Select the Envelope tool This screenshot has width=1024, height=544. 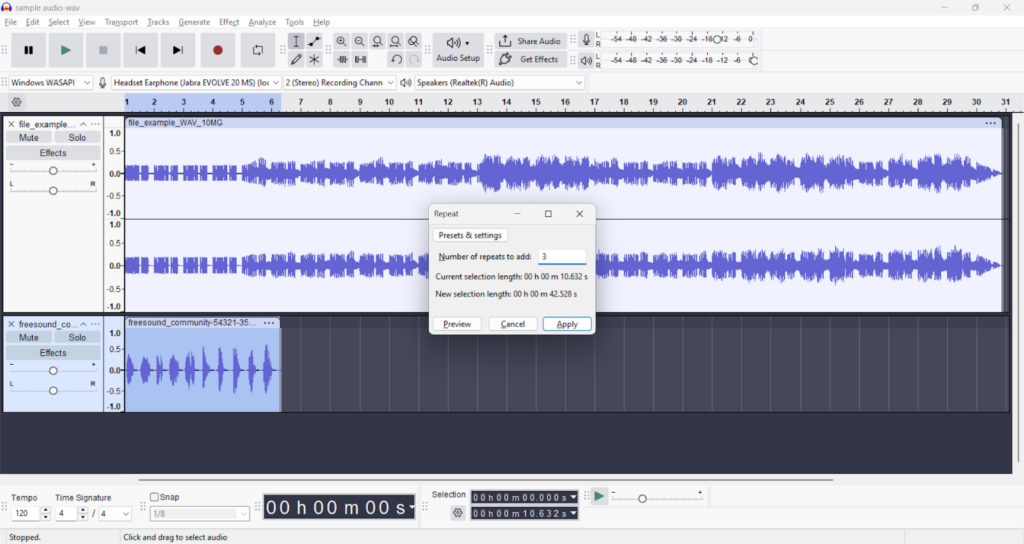click(314, 42)
